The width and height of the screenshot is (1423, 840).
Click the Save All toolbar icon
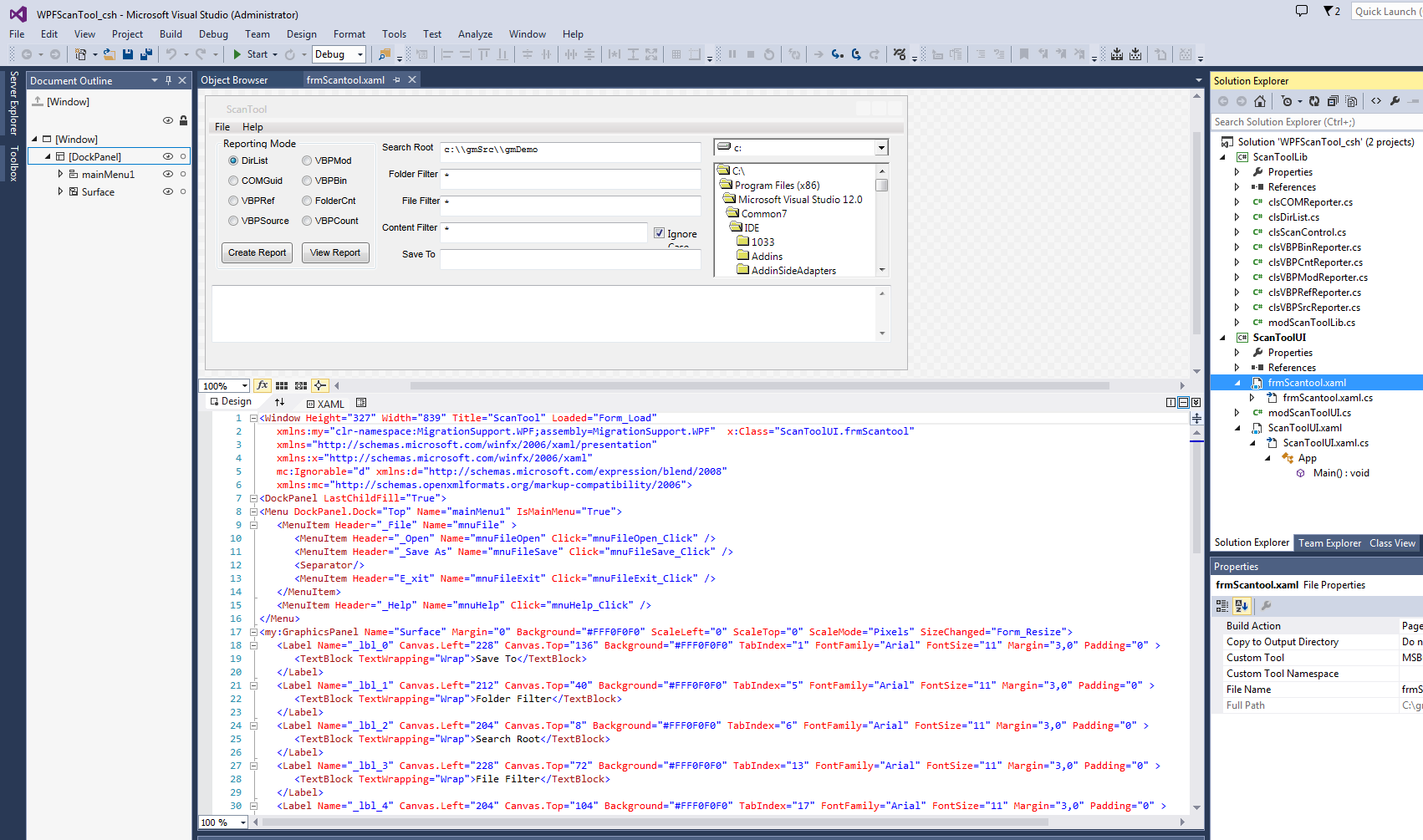pos(146,54)
